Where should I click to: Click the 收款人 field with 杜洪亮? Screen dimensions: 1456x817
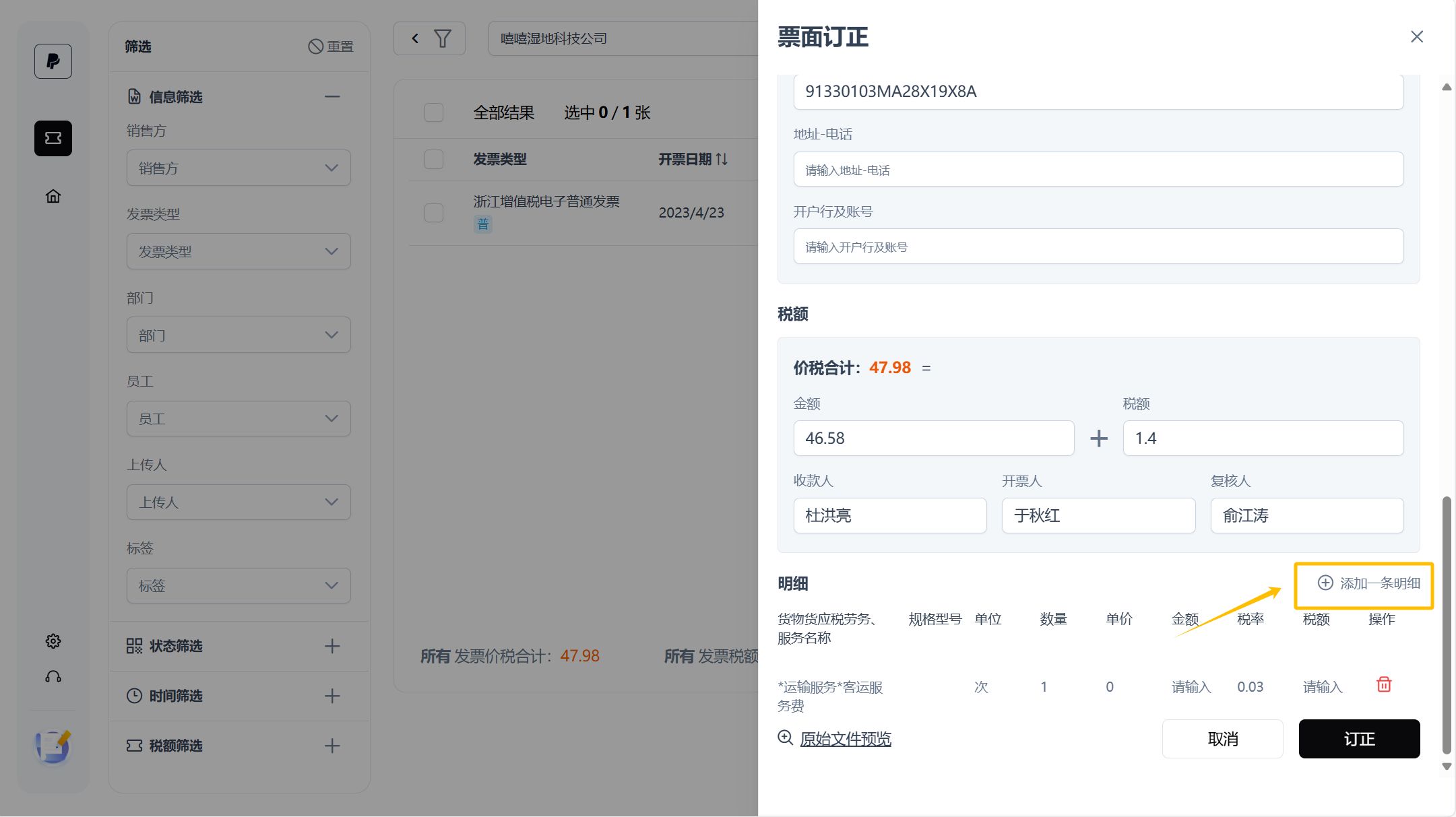890,515
